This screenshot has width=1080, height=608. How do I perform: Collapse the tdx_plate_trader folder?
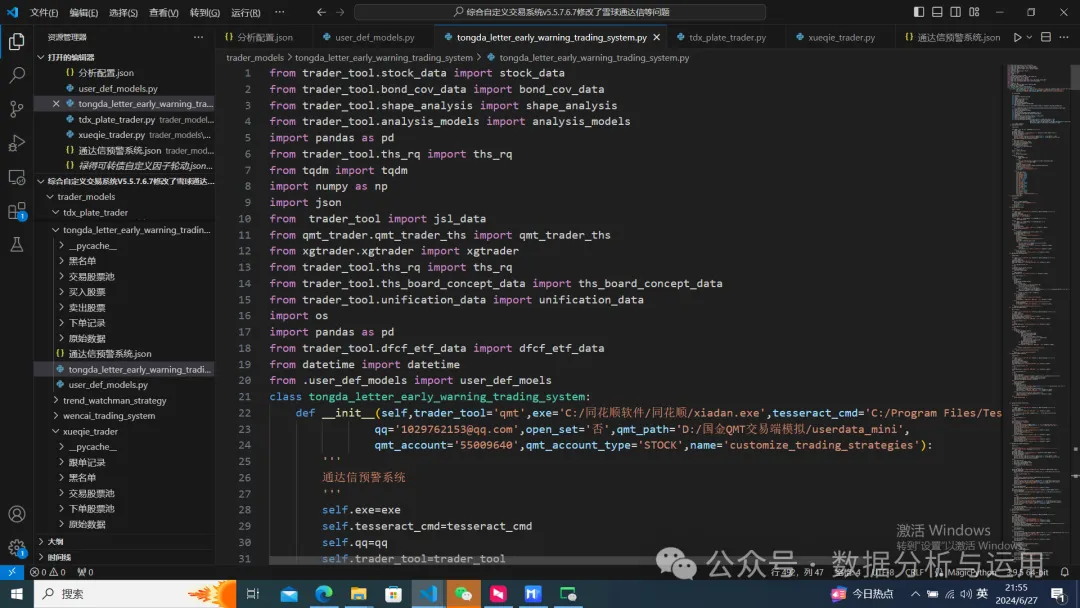coord(56,213)
